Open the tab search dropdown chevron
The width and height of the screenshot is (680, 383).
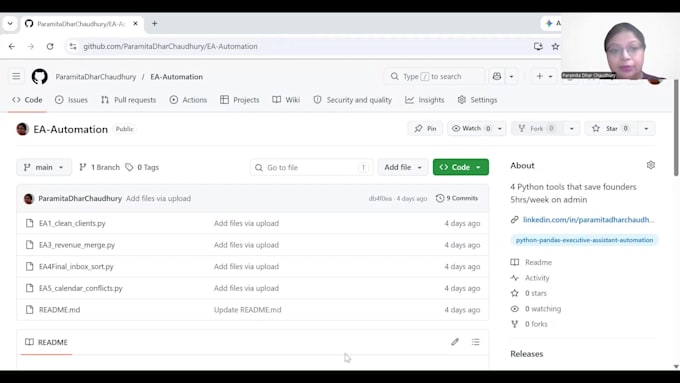(10, 23)
